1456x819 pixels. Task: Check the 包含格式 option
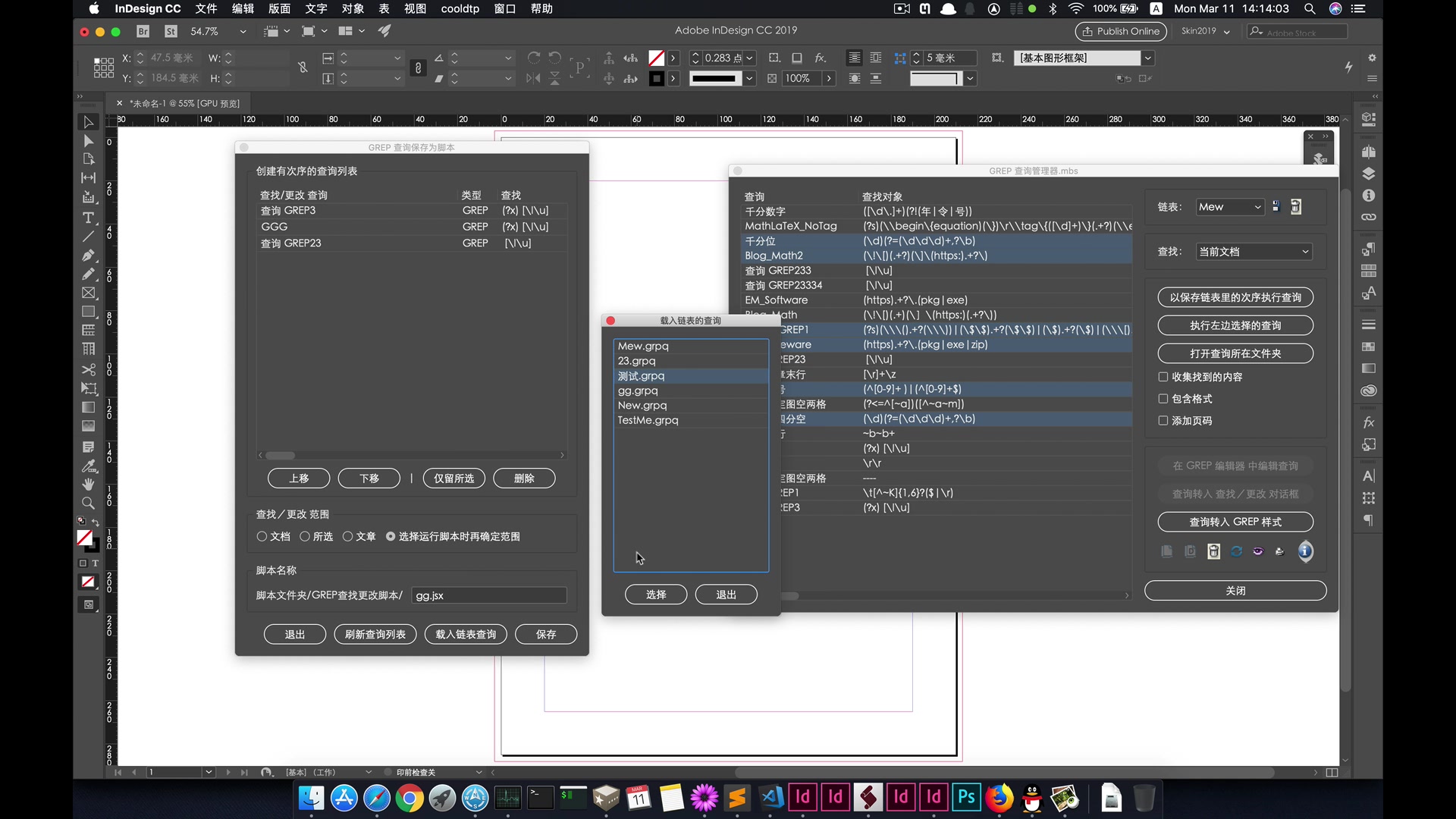click(1163, 399)
